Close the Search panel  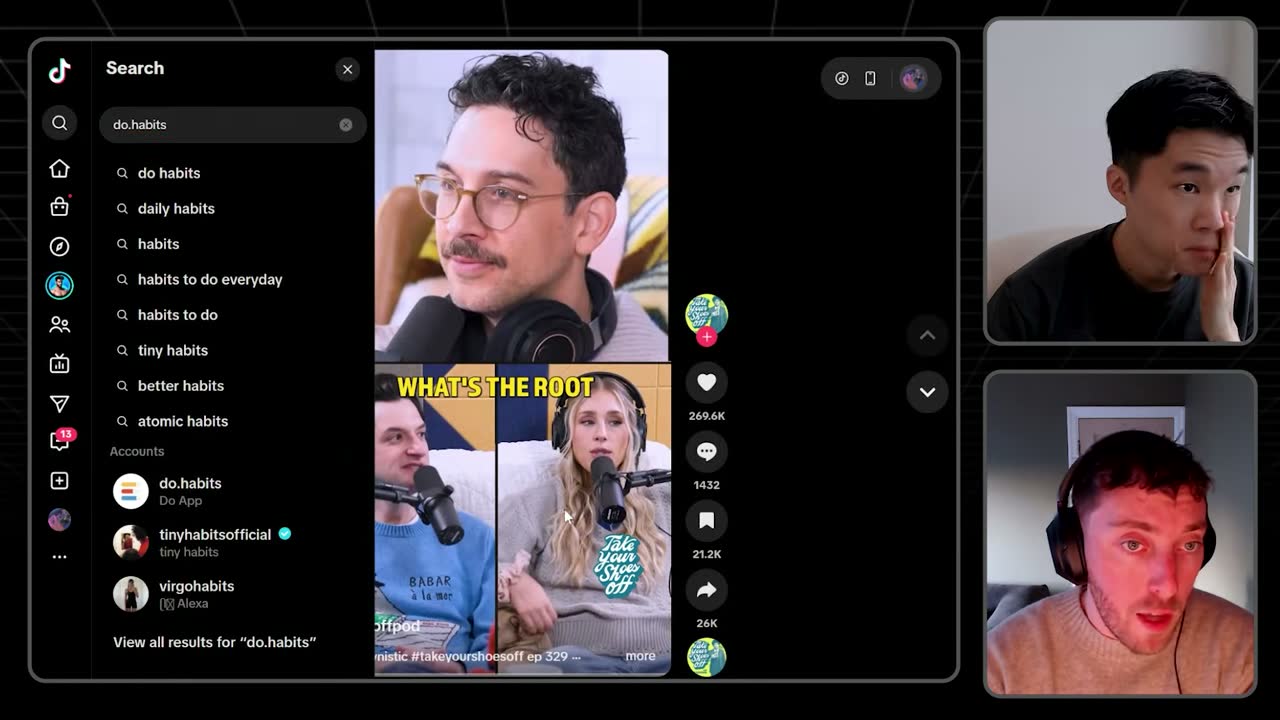click(347, 69)
